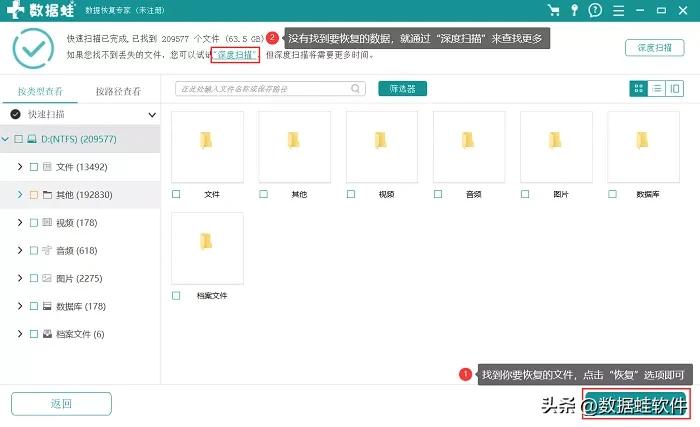Screen dimensions: 700x427
Task: Click the 深度扫描 hyperlink in message
Action: (x=235, y=55)
